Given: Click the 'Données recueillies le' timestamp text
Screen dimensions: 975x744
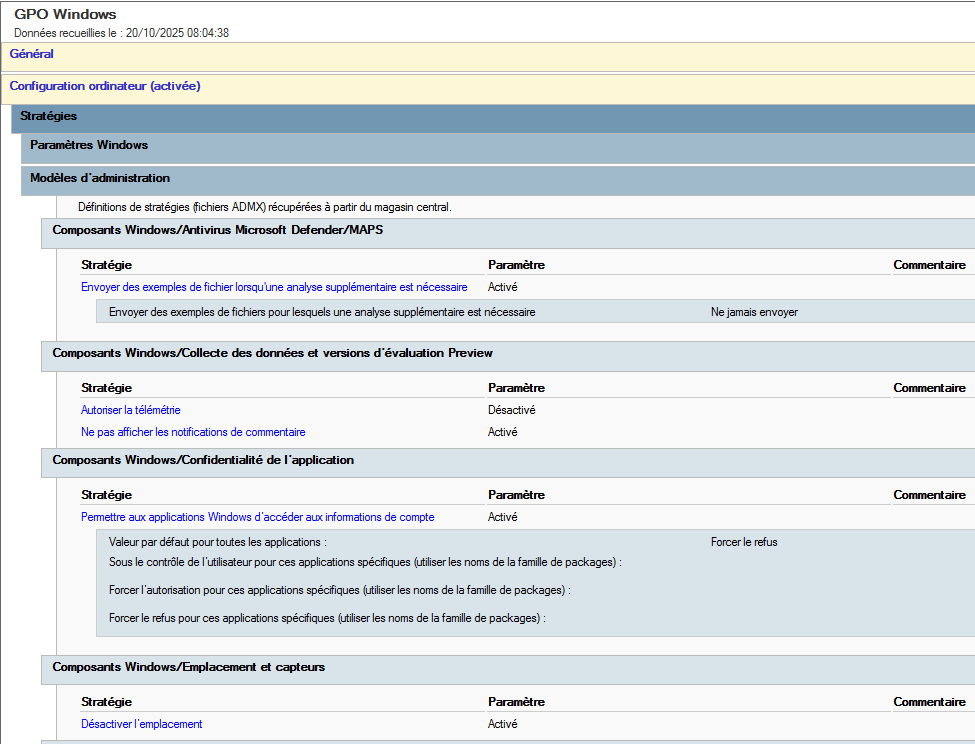Looking at the screenshot, I should click(x=121, y=33).
